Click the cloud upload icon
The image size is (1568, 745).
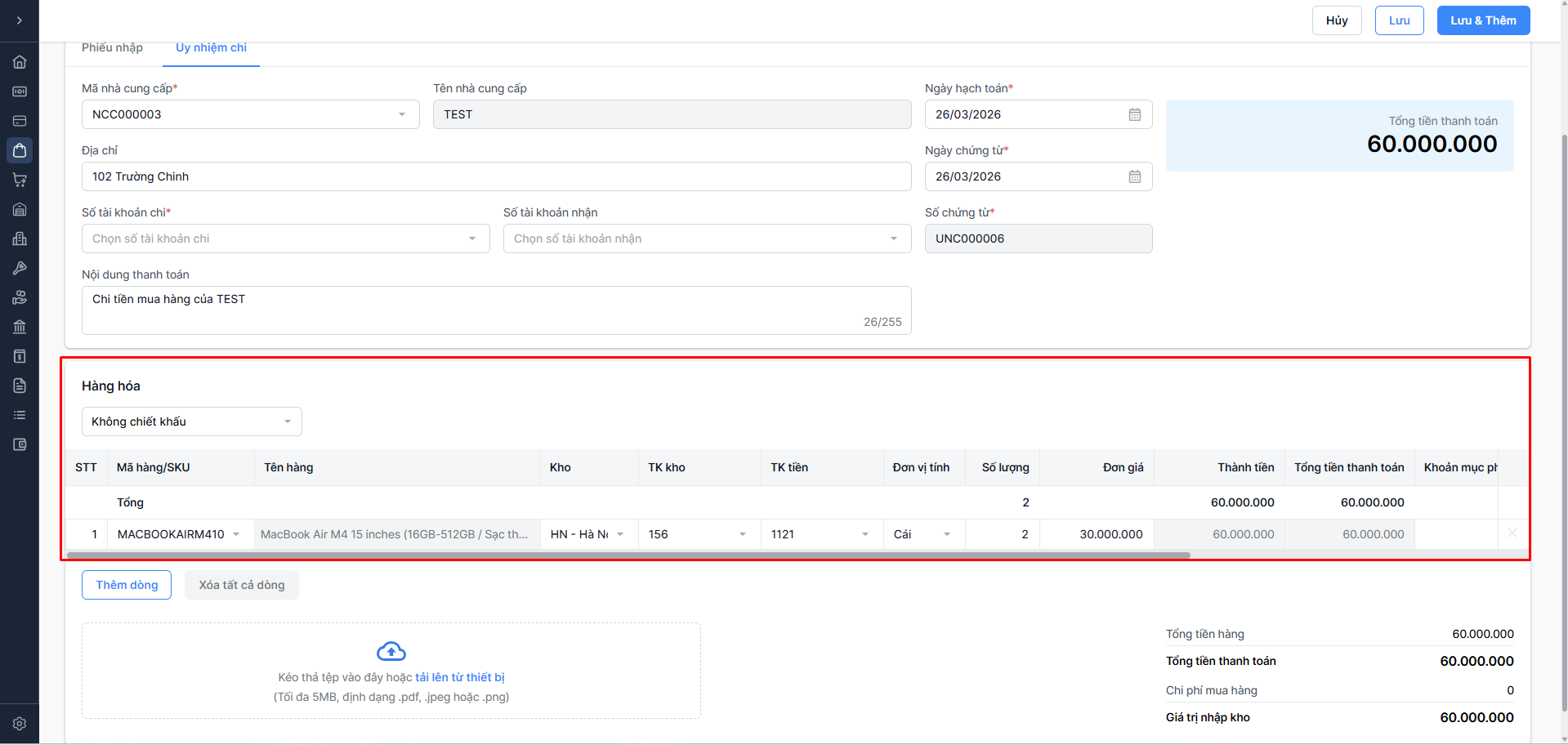click(391, 651)
